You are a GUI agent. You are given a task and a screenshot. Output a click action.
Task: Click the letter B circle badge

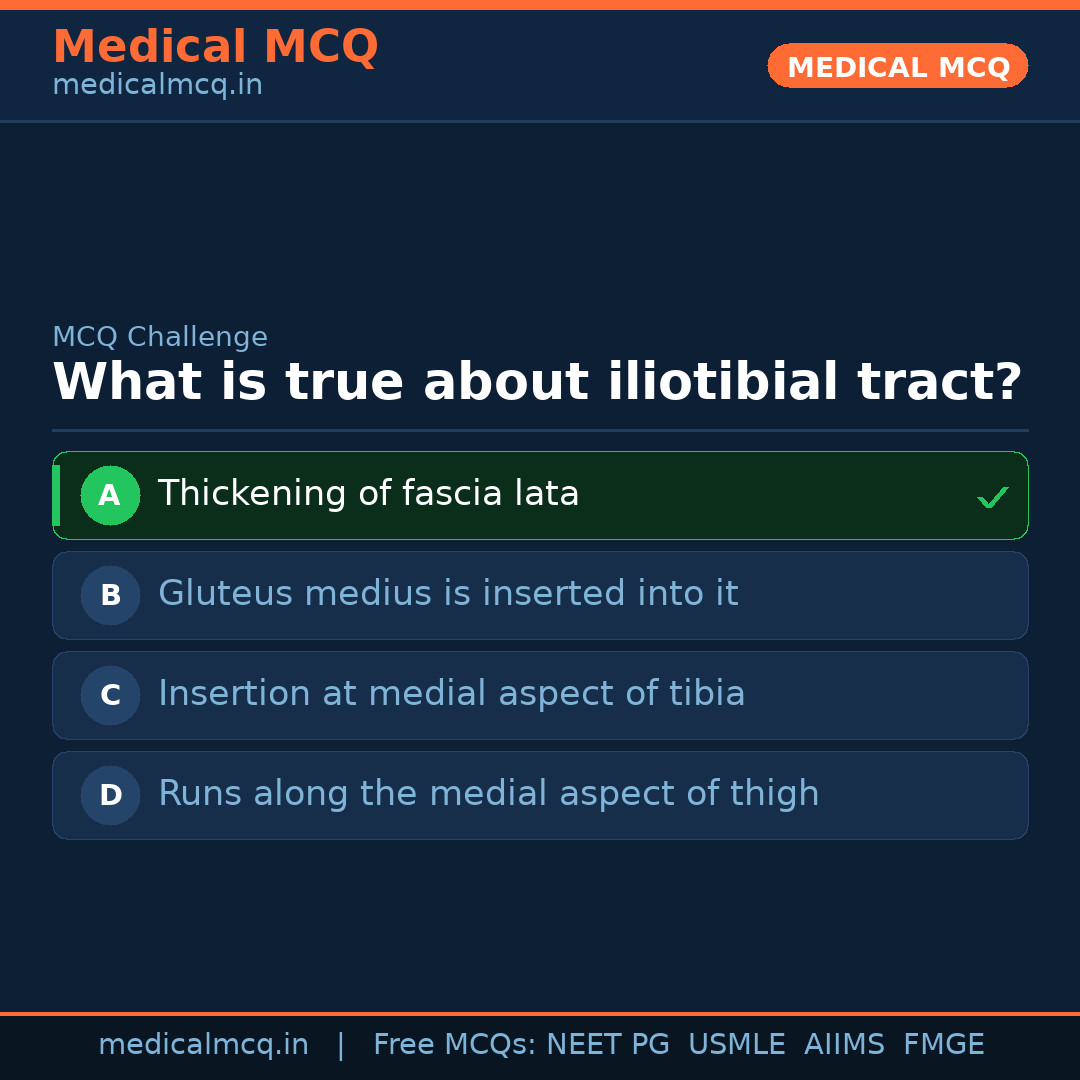[110, 595]
